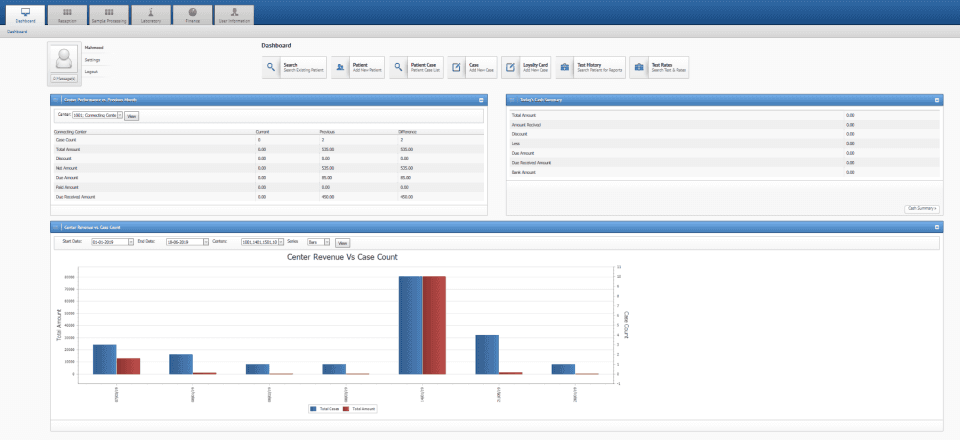
Task: Open Test Rates briefcase icon
Action: click(639, 67)
